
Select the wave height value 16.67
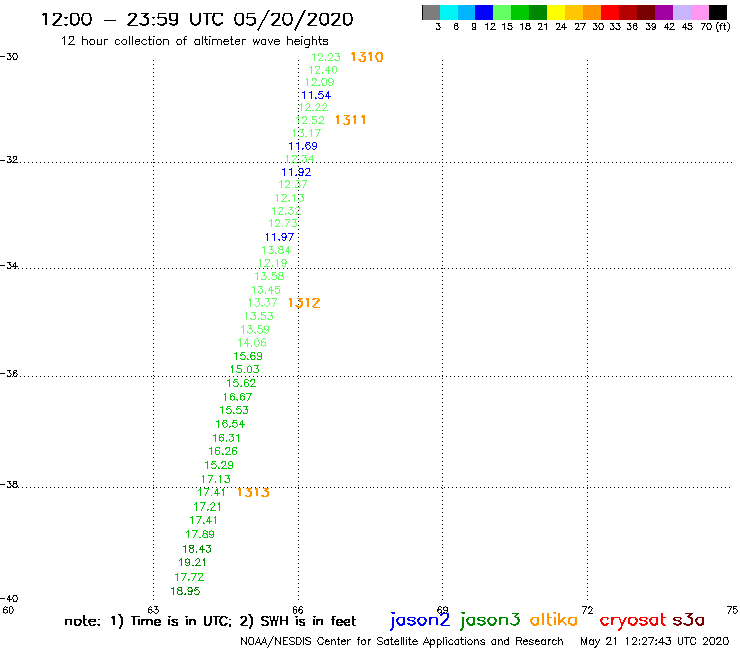tap(237, 397)
